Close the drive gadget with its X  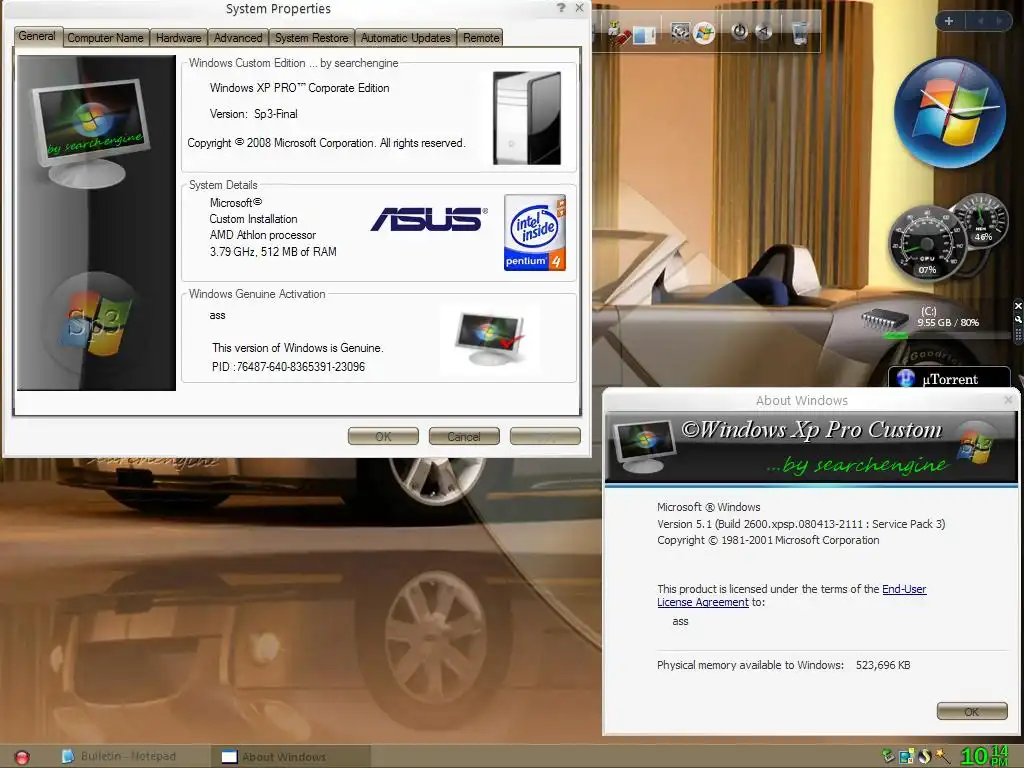coord(1018,306)
